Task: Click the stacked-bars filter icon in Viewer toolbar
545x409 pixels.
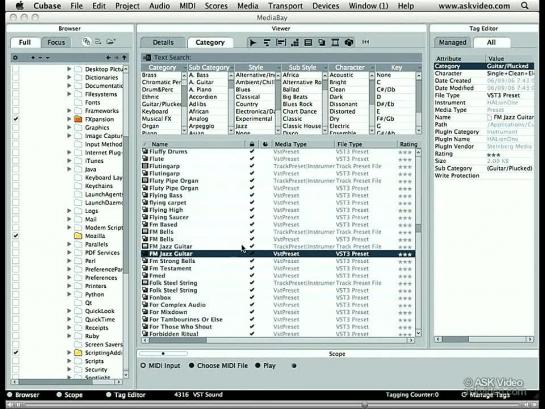Action: [267, 42]
